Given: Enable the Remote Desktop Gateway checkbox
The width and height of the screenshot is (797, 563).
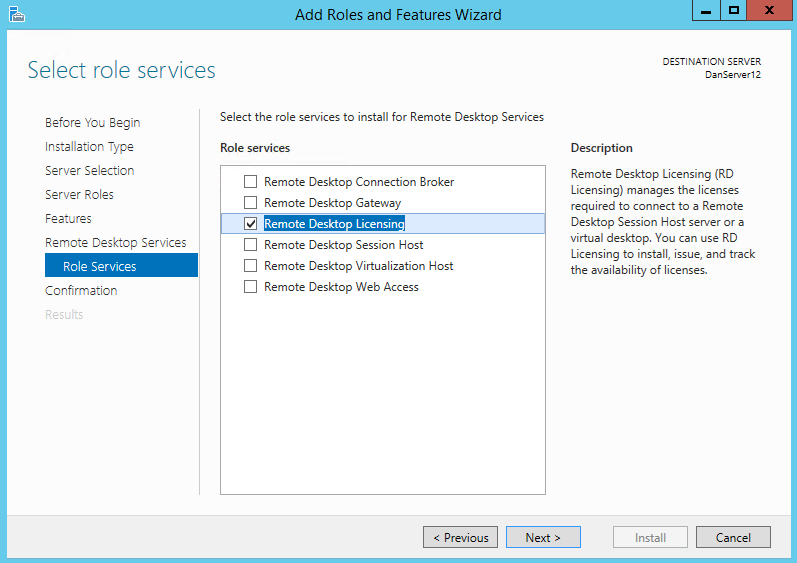Looking at the screenshot, I should tap(250, 203).
